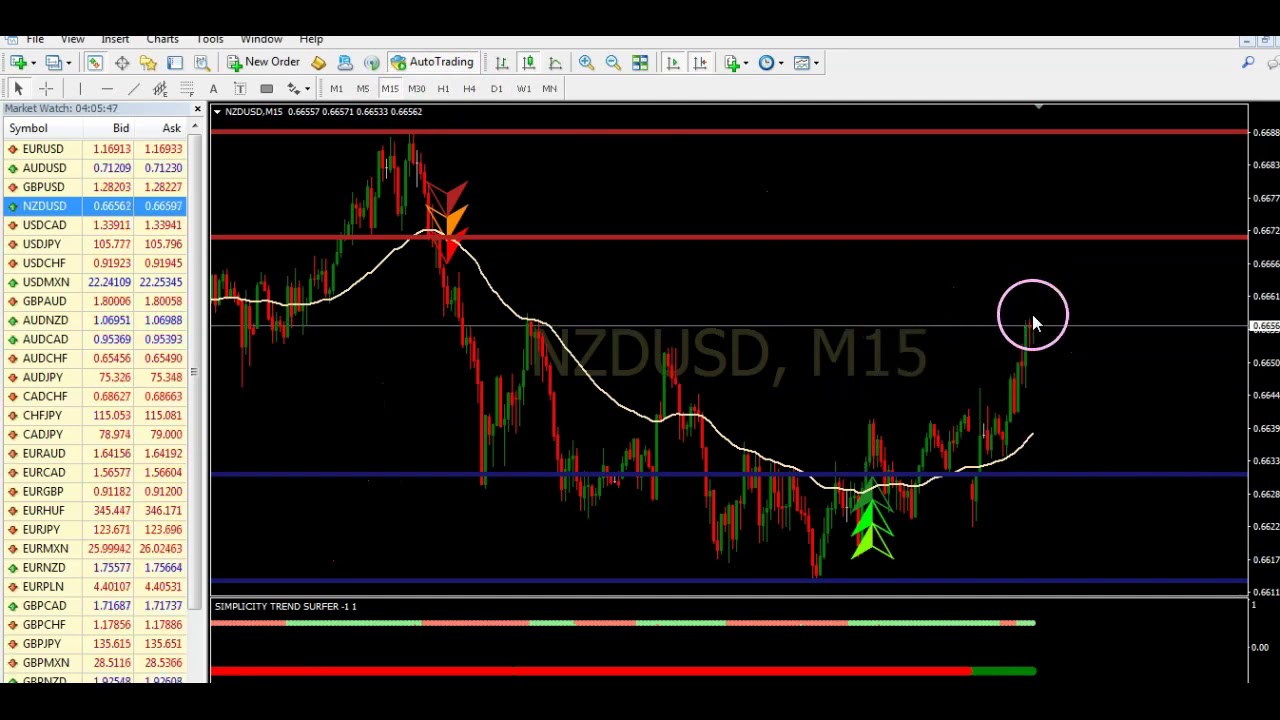Click the New Order button
This screenshot has width=1280, height=720.
pos(263,63)
